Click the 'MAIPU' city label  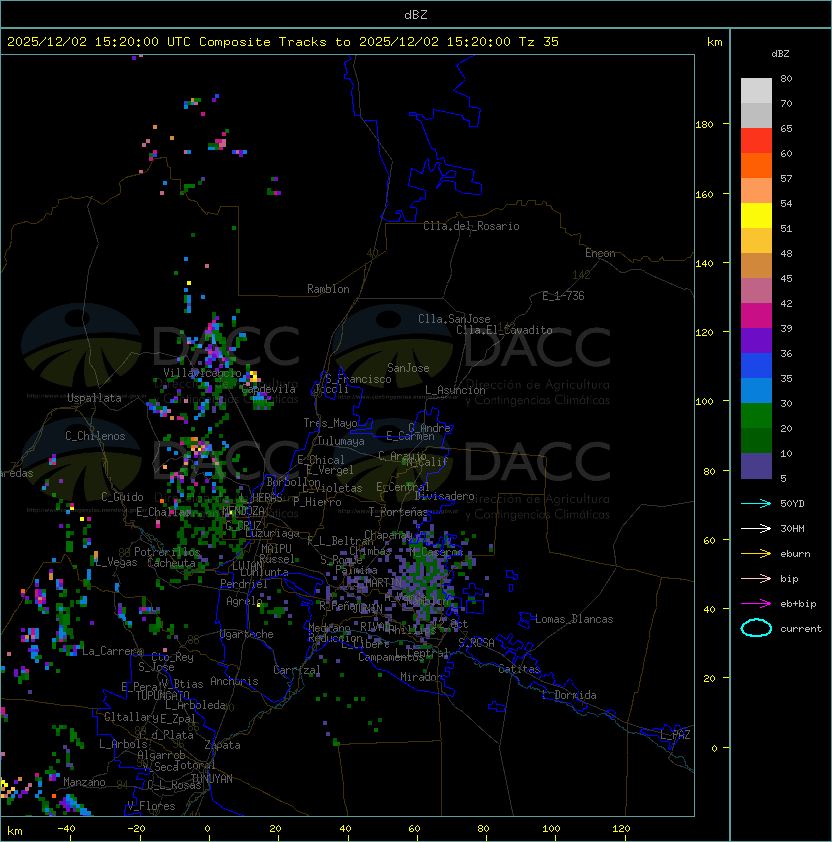click(276, 549)
